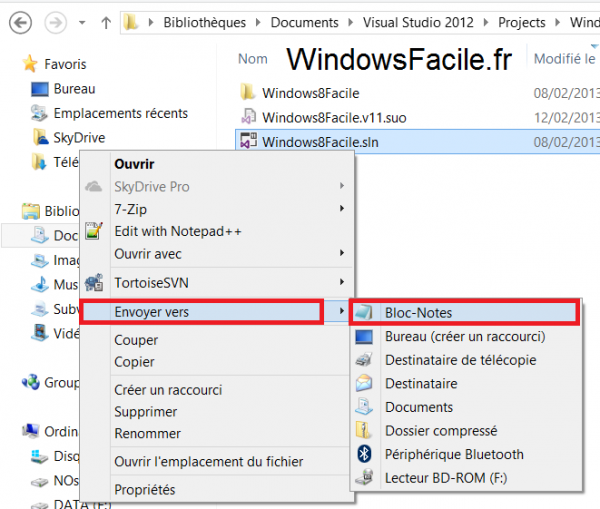The image size is (600, 509).
Task: Go up one folder level
Action: pyautogui.click(x=106, y=23)
